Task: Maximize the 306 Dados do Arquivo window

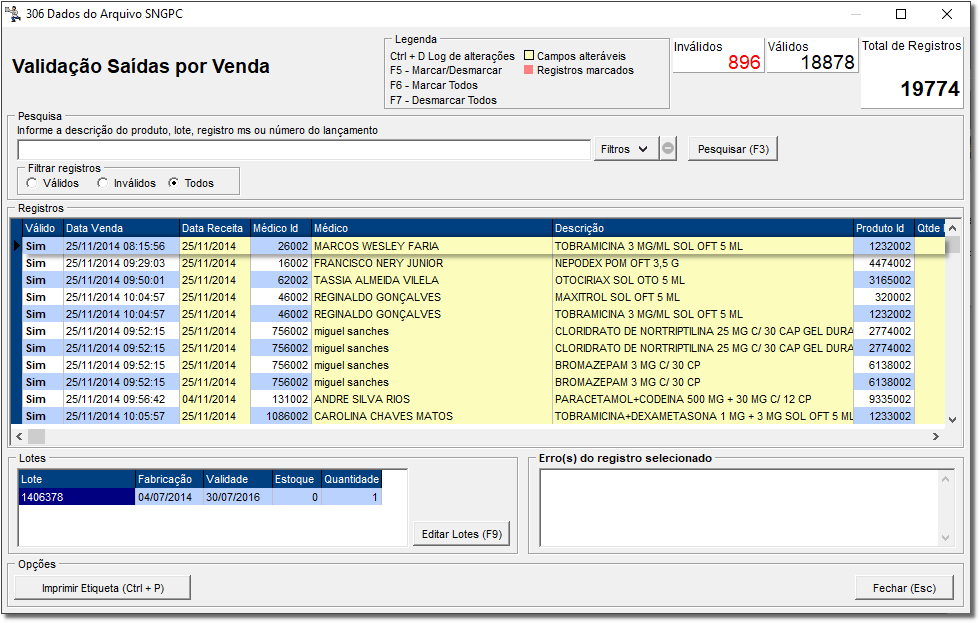Action: pos(901,14)
